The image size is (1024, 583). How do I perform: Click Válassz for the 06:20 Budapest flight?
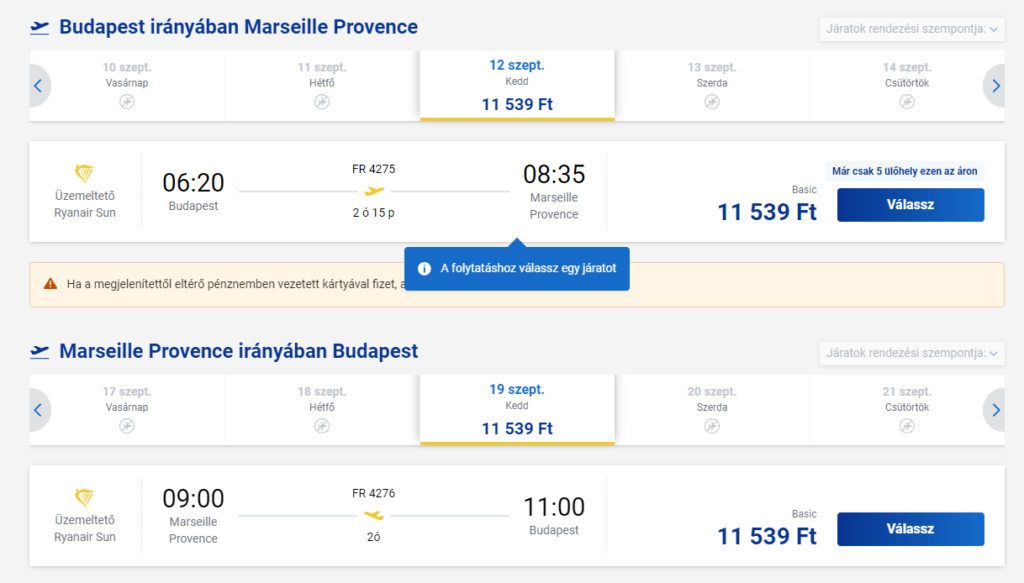[x=910, y=205]
